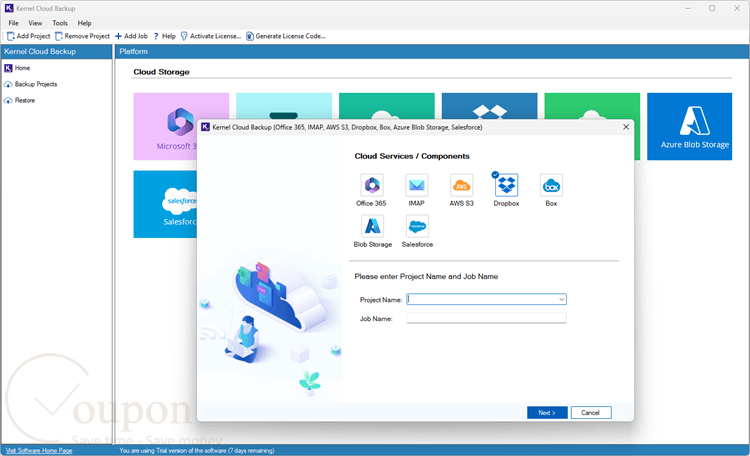Open the Azure Blob Storage platform tile
750x456 pixels.
[x=689, y=126]
